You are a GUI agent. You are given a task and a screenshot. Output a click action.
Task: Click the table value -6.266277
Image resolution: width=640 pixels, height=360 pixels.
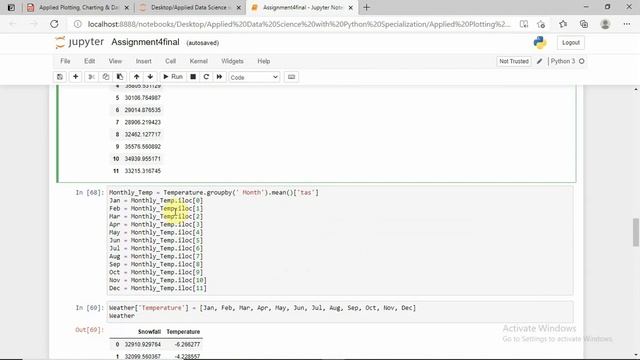187,344
